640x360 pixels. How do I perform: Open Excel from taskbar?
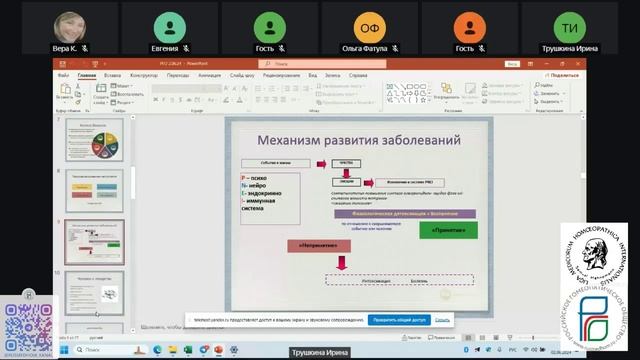coord(188,350)
